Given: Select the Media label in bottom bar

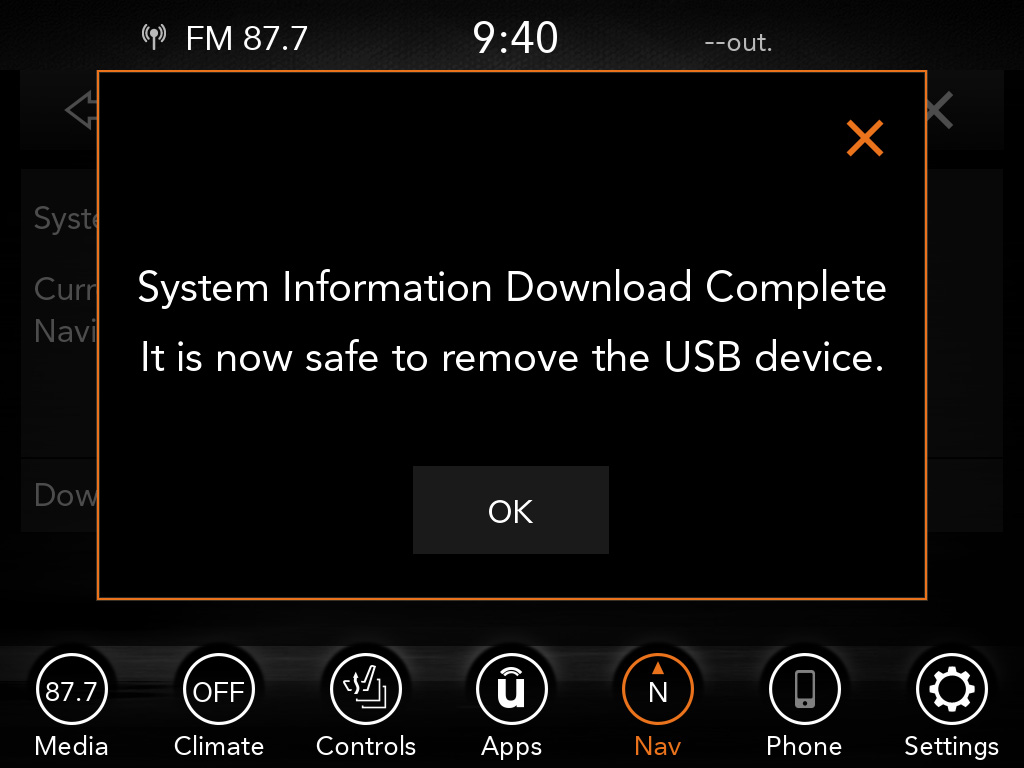Looking at the screenshot, I should pos(71,746).
